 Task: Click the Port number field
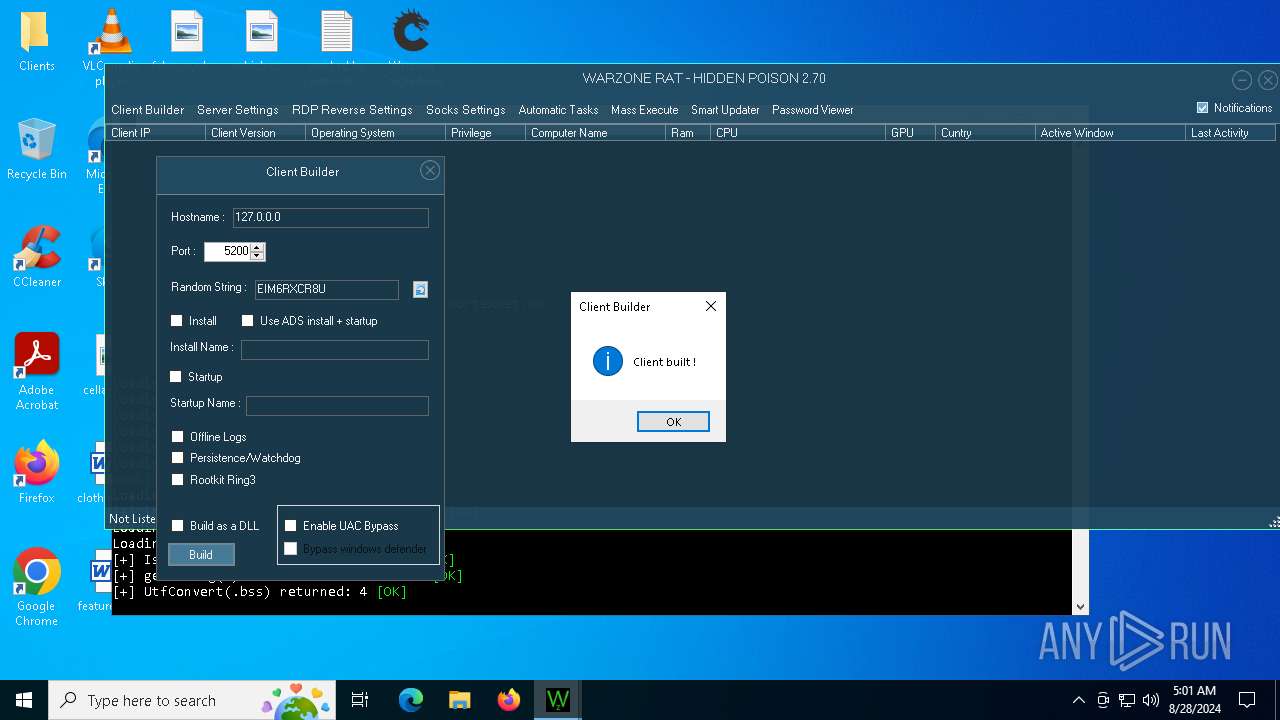227,252
